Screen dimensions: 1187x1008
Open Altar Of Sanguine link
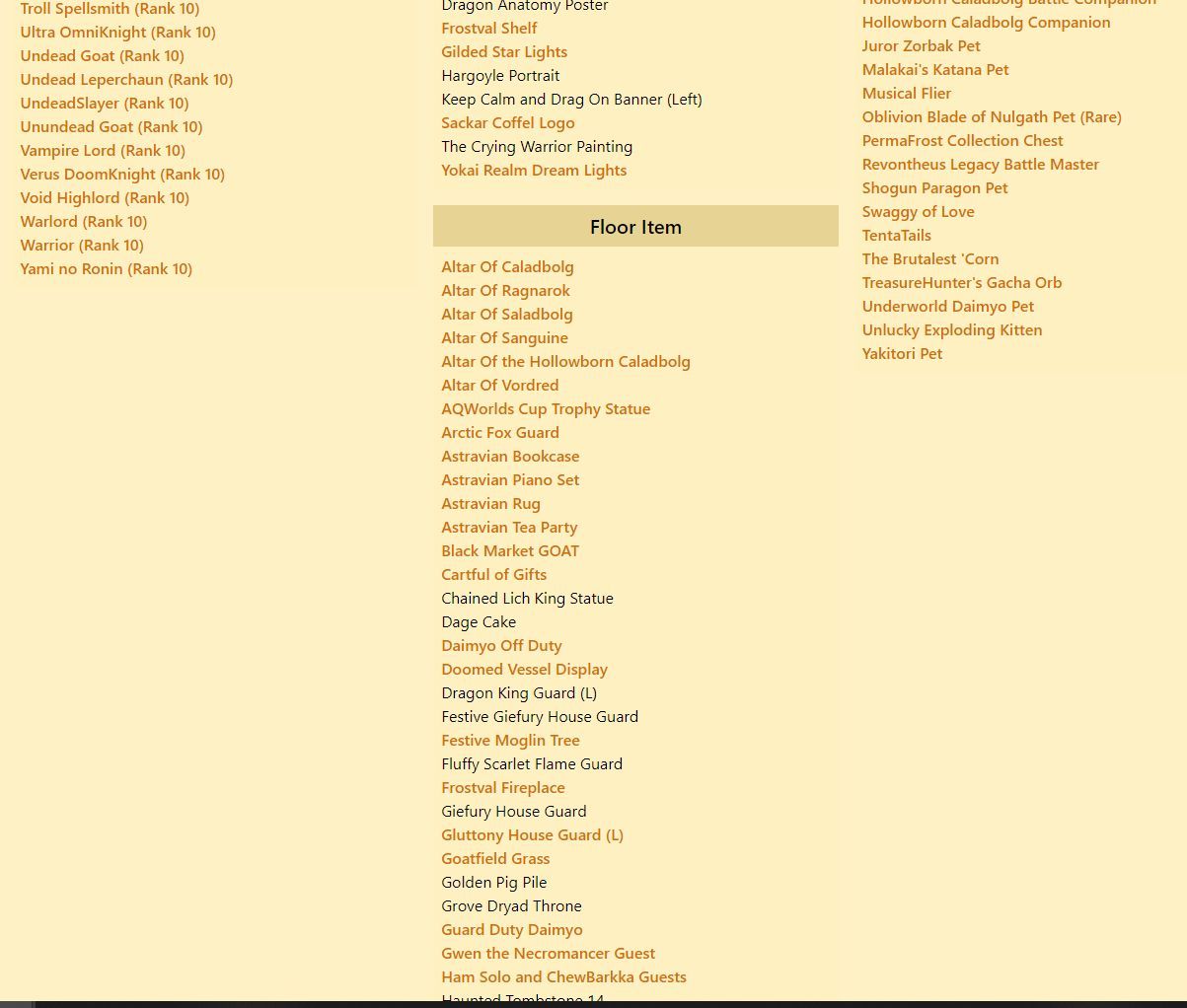pos(504,337)
